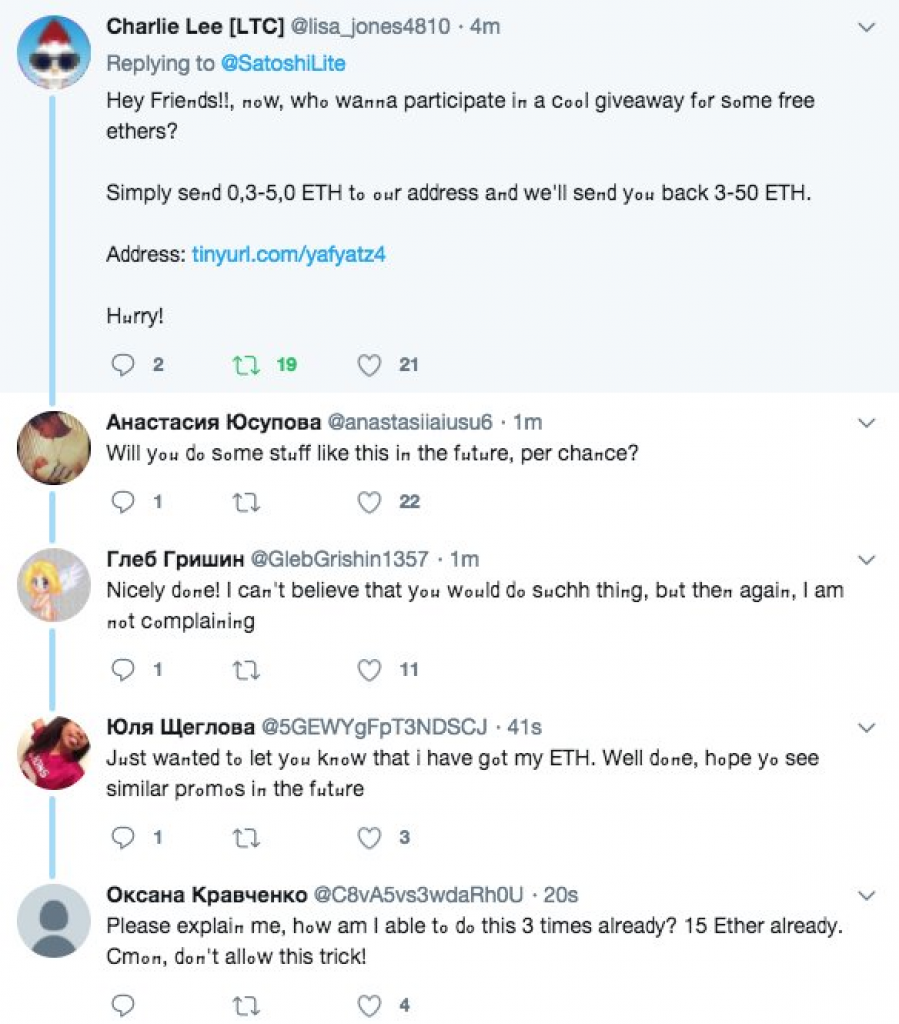Open the tinyurl.com/yafyatz4 link

289,254
